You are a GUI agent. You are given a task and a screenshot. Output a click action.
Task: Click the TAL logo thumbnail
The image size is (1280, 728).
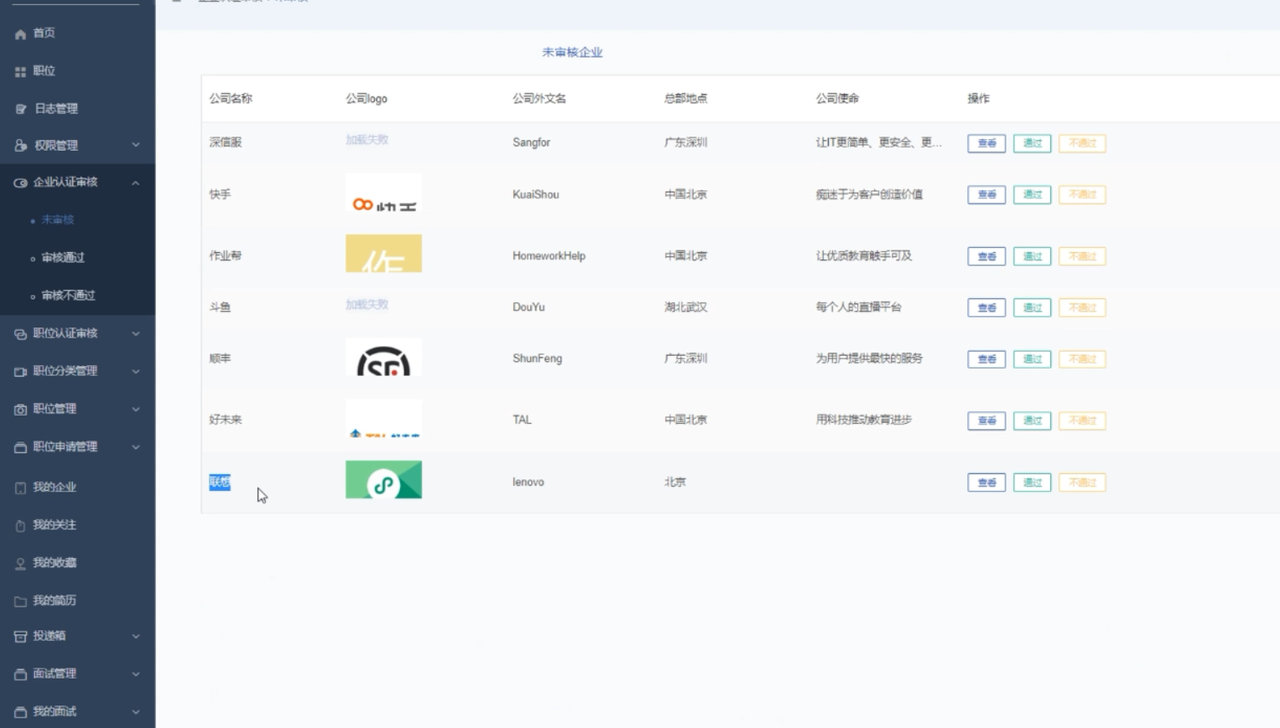point(384,419)
